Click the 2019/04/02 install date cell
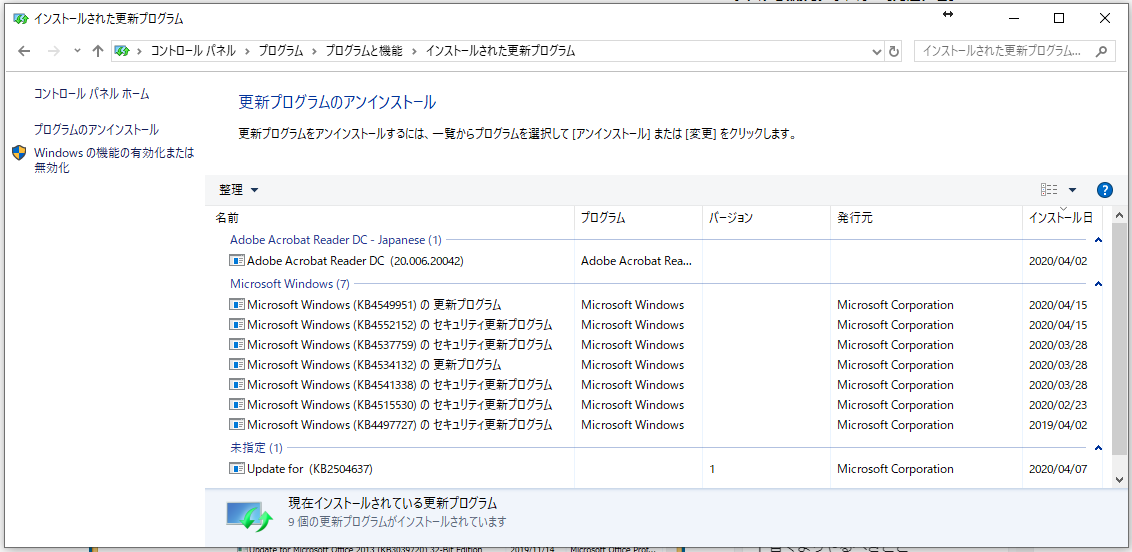 pyautogui.click(x=1058, y=425)
